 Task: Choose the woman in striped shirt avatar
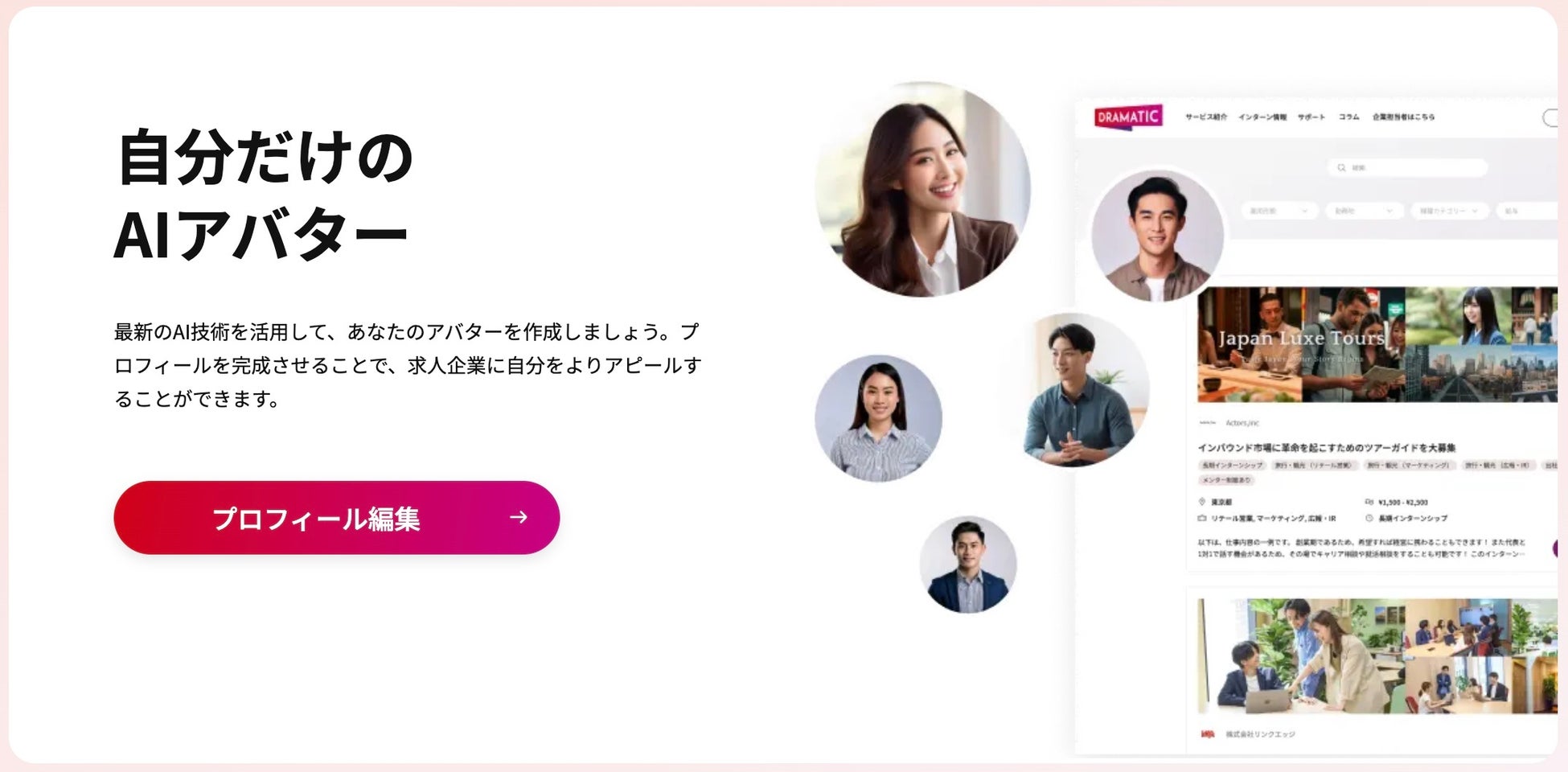(878, 418)
